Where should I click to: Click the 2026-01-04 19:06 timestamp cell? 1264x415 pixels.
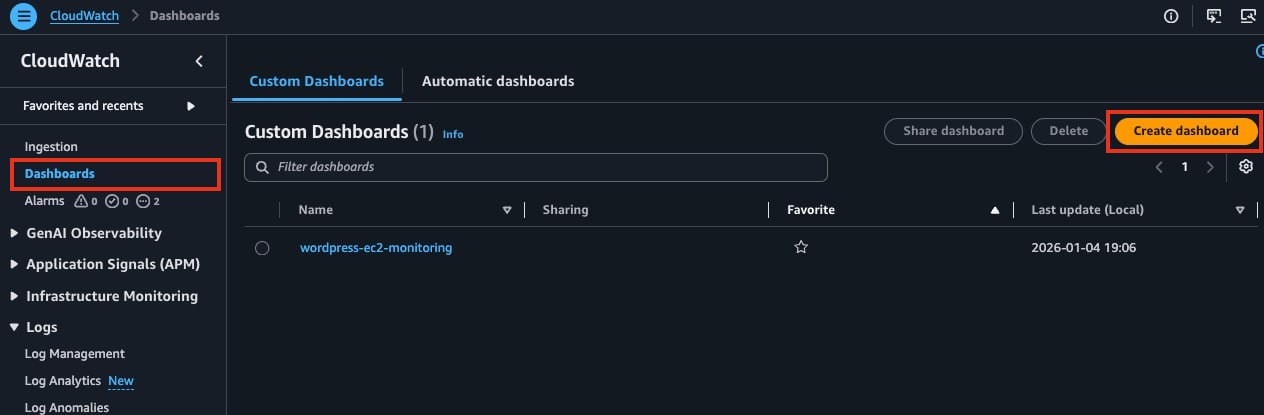[x=1083, y=248]
